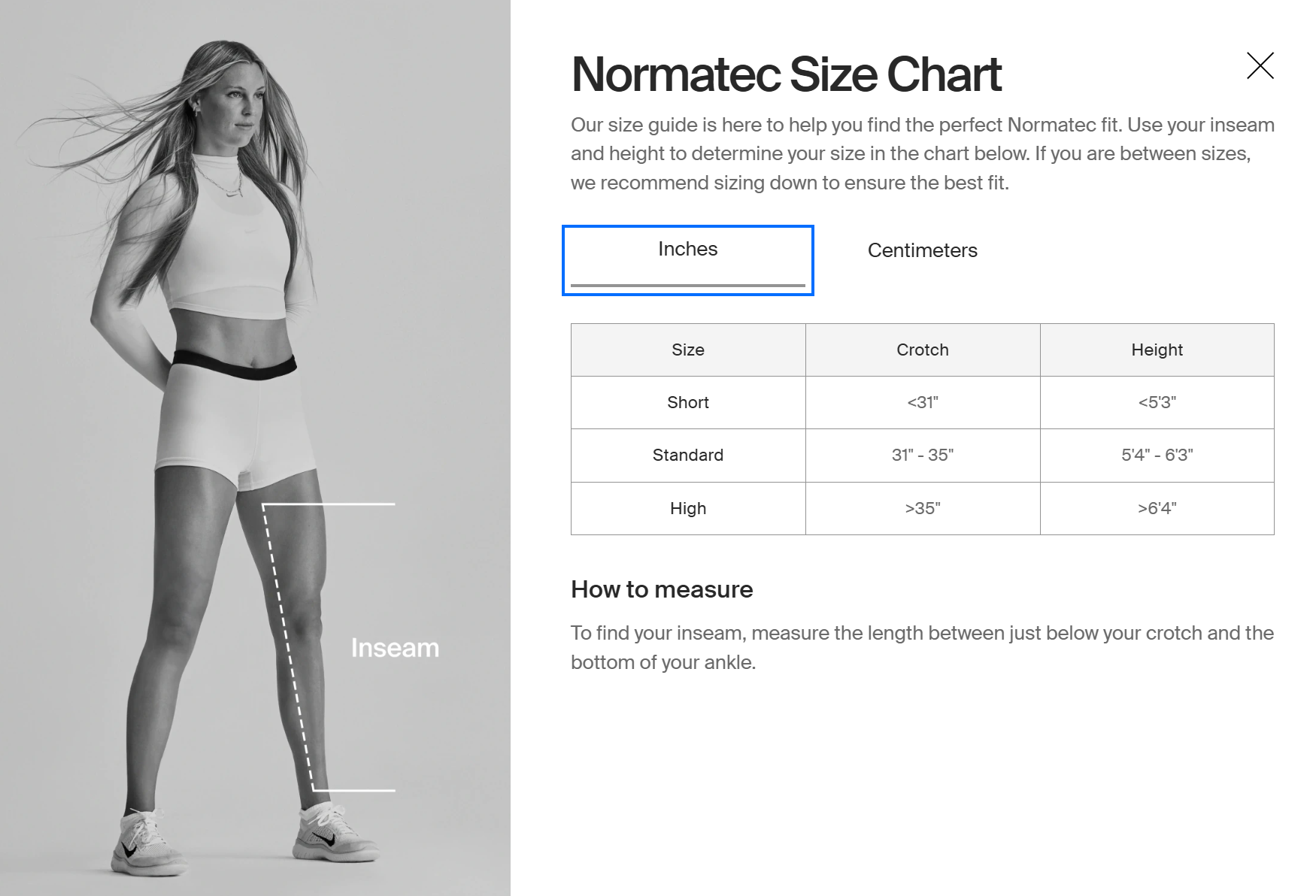Click the Crotch column header
The image size is (1316, 896).
click(922, 350)
